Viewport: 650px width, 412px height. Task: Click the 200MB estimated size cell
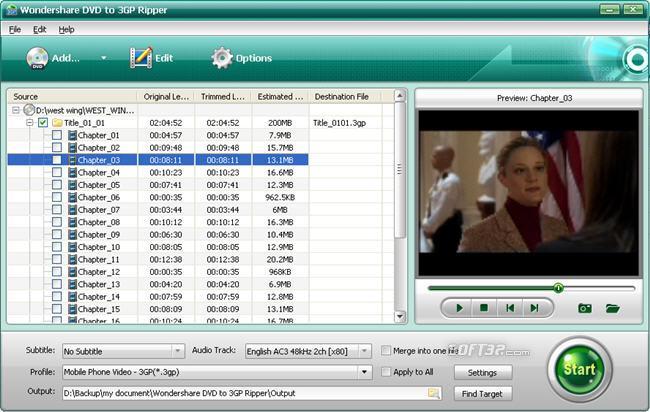280,123
